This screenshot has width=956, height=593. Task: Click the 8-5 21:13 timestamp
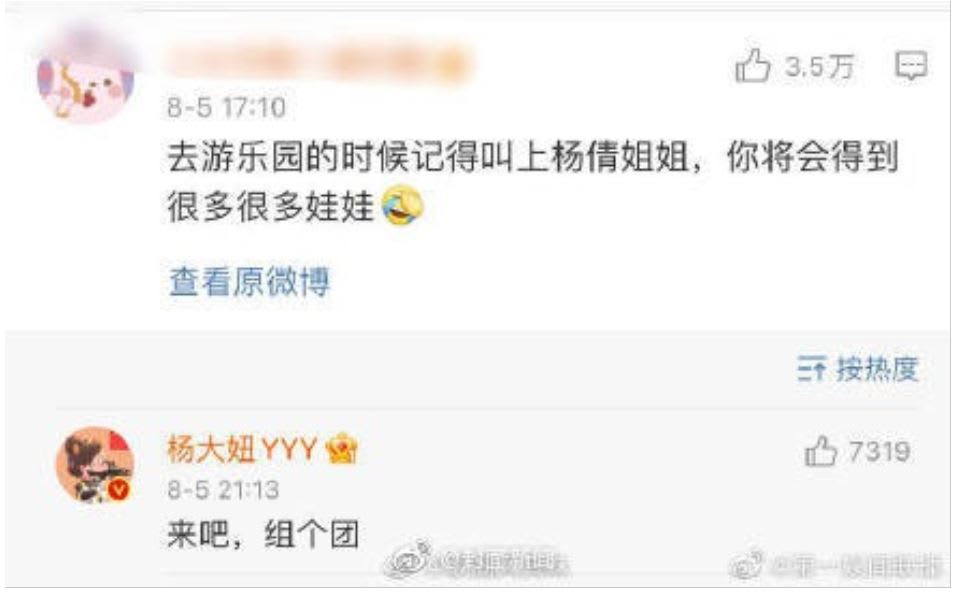[223, 489]
